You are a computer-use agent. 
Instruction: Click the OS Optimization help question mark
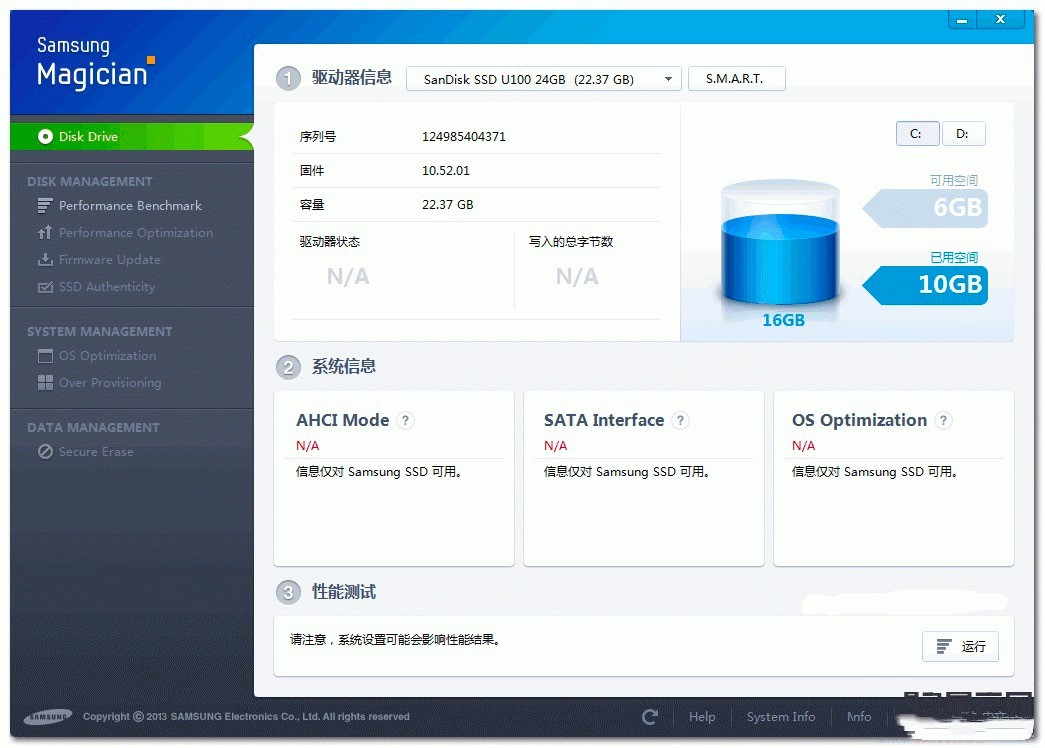(943, 420)
